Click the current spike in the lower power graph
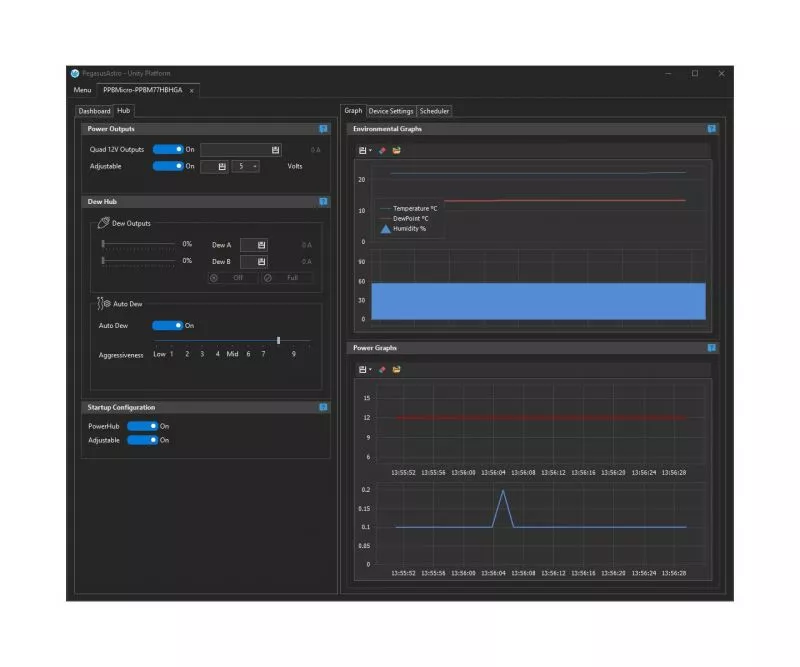 pyautogui.click(x=503, y=508)
